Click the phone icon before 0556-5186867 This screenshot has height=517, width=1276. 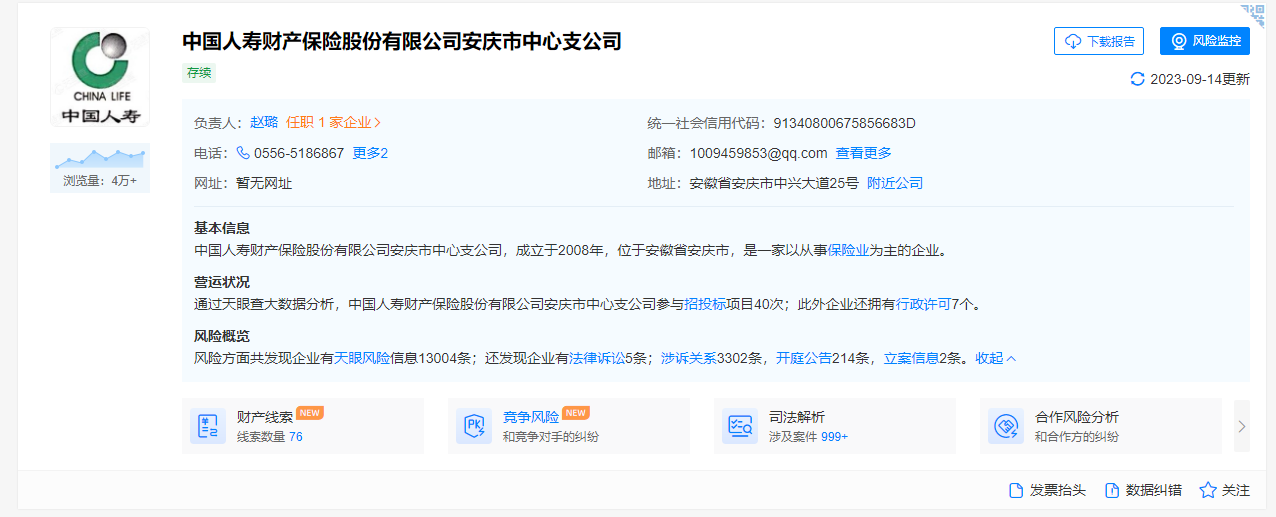[x=243, y=153]
